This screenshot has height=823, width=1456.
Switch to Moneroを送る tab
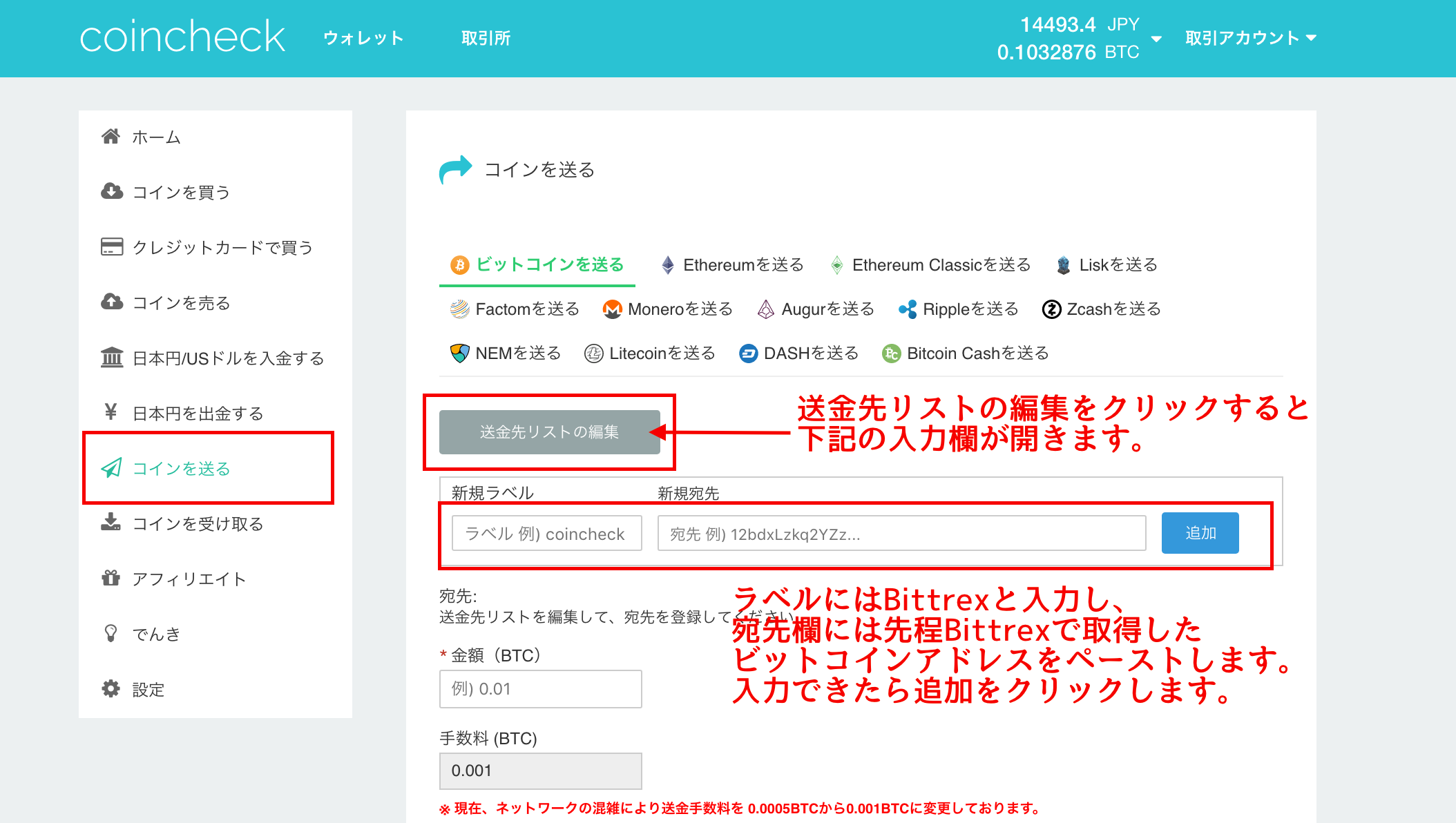680,309
